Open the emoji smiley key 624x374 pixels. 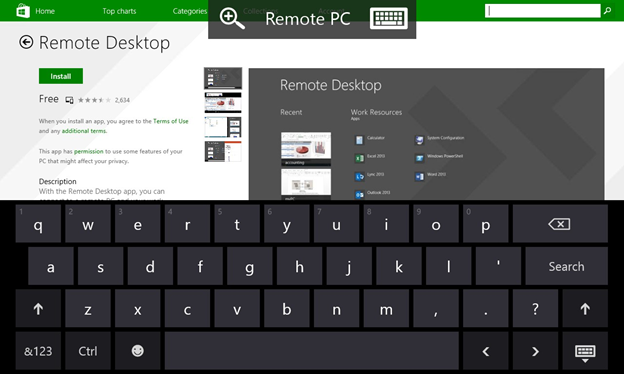point(137,351)
